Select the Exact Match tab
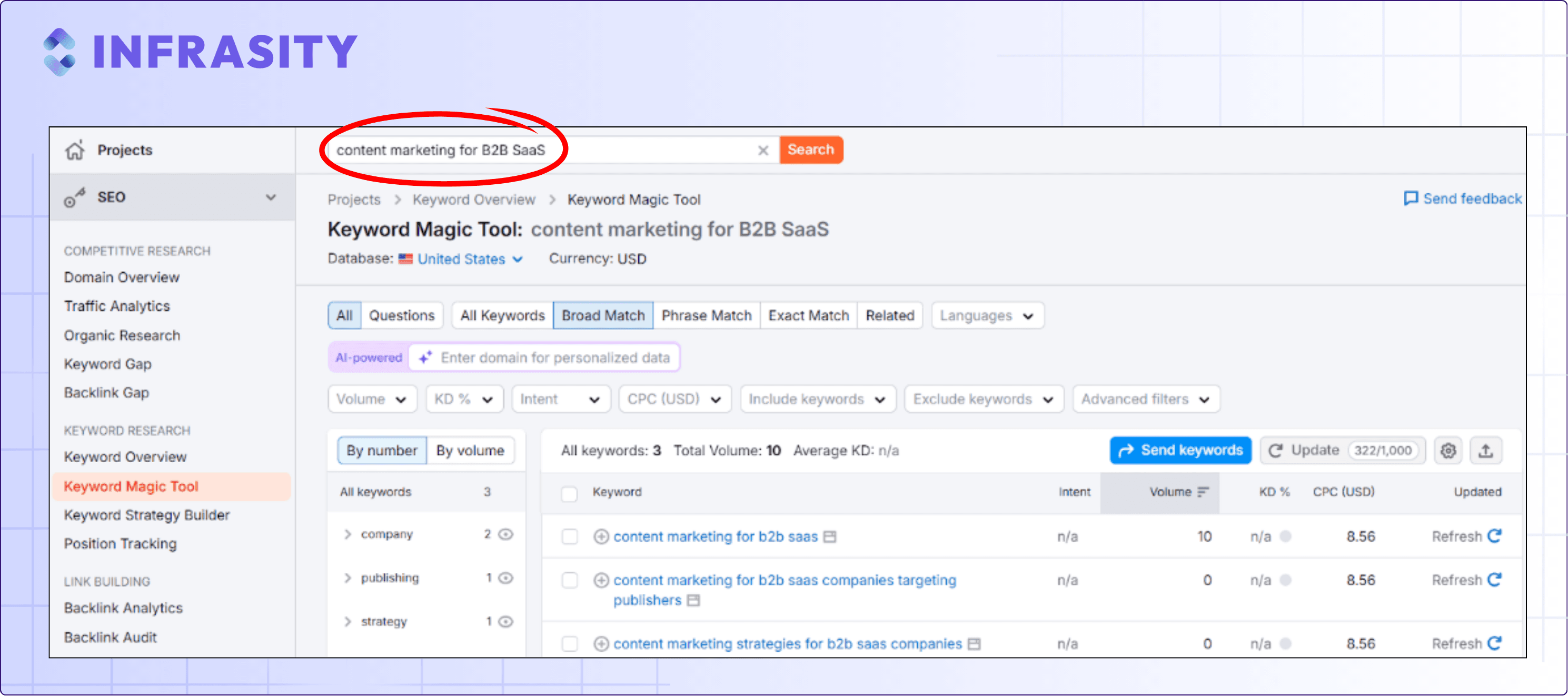1568x696 pixels. [808, 316]
